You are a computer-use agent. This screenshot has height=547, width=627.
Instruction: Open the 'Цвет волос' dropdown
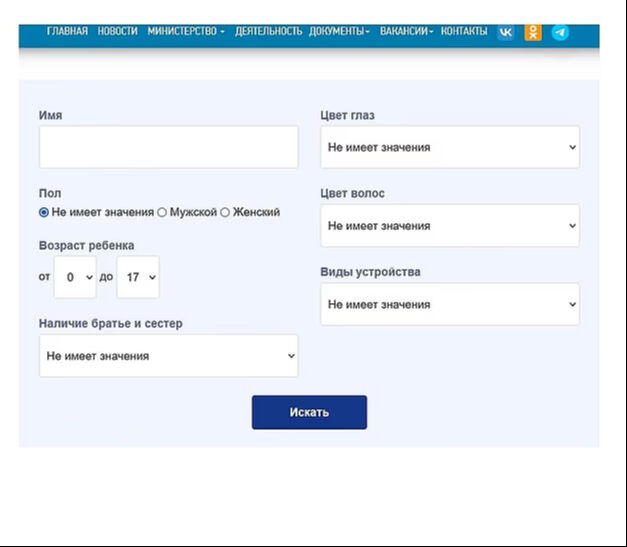click(x=449, y=226)
